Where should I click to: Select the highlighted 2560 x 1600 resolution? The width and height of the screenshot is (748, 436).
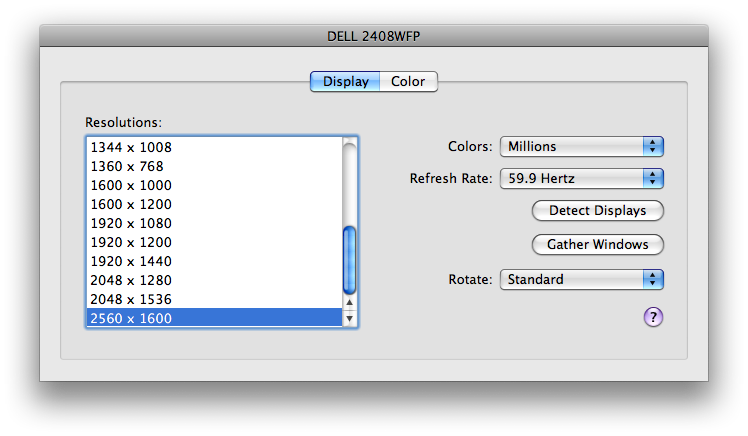(x=214, y=318)
